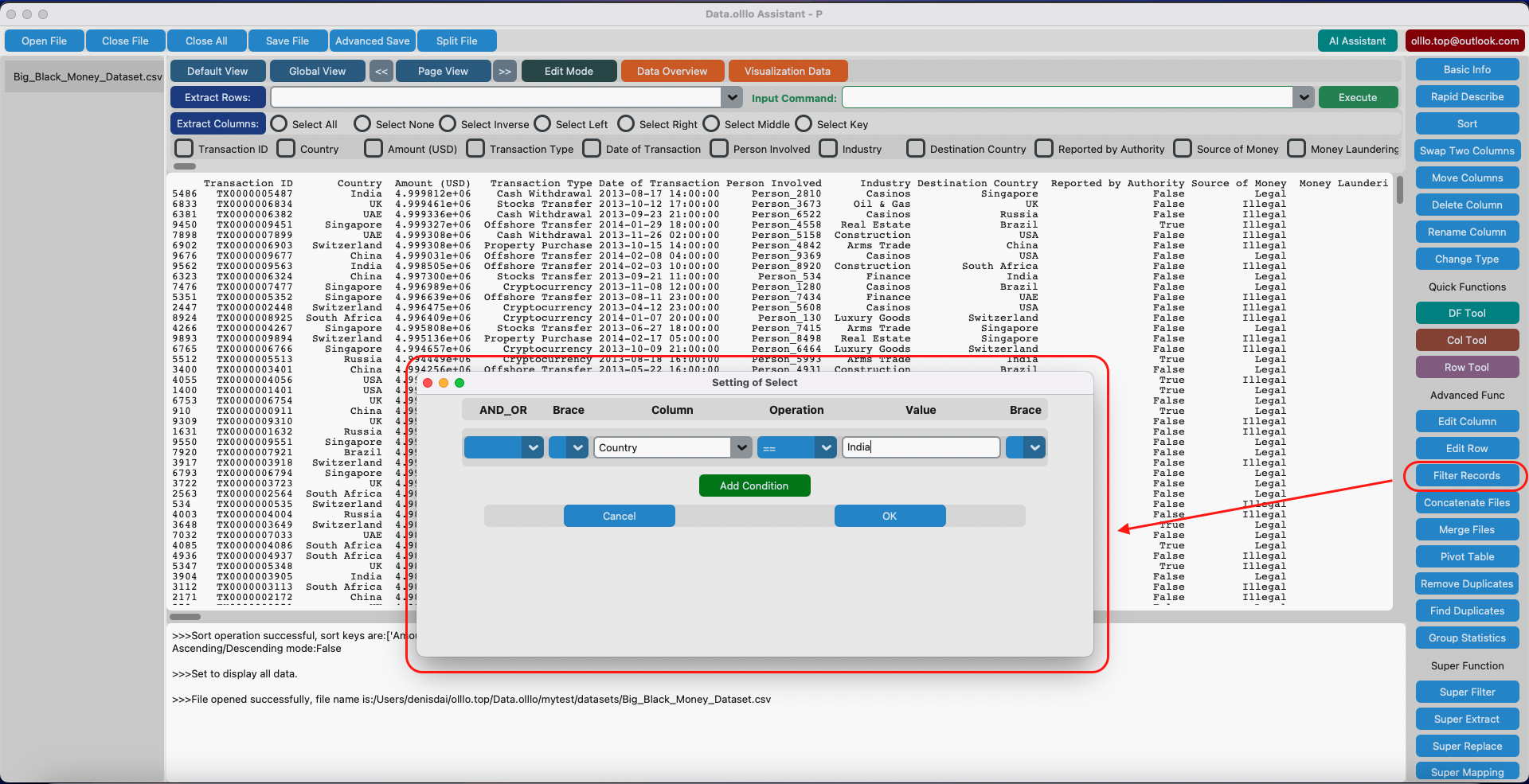Minimize the Setting of Select dialog
This screenshot has height=784, width=1529.
[444, 383]
